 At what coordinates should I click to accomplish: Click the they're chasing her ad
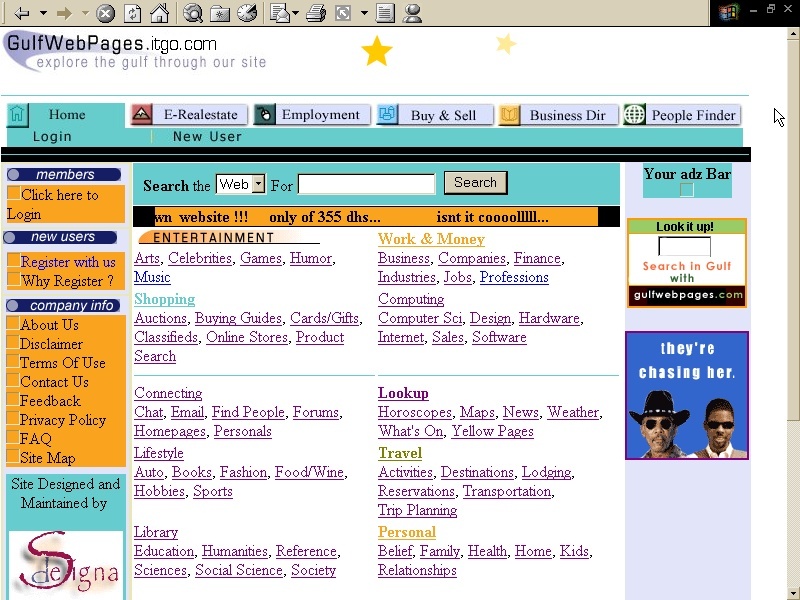click(687, 395)
